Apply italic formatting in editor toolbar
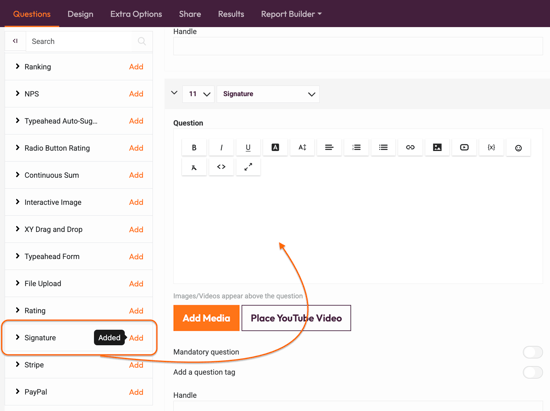The height and width of the screenshot is (411, 550). [x=221, y=148]
